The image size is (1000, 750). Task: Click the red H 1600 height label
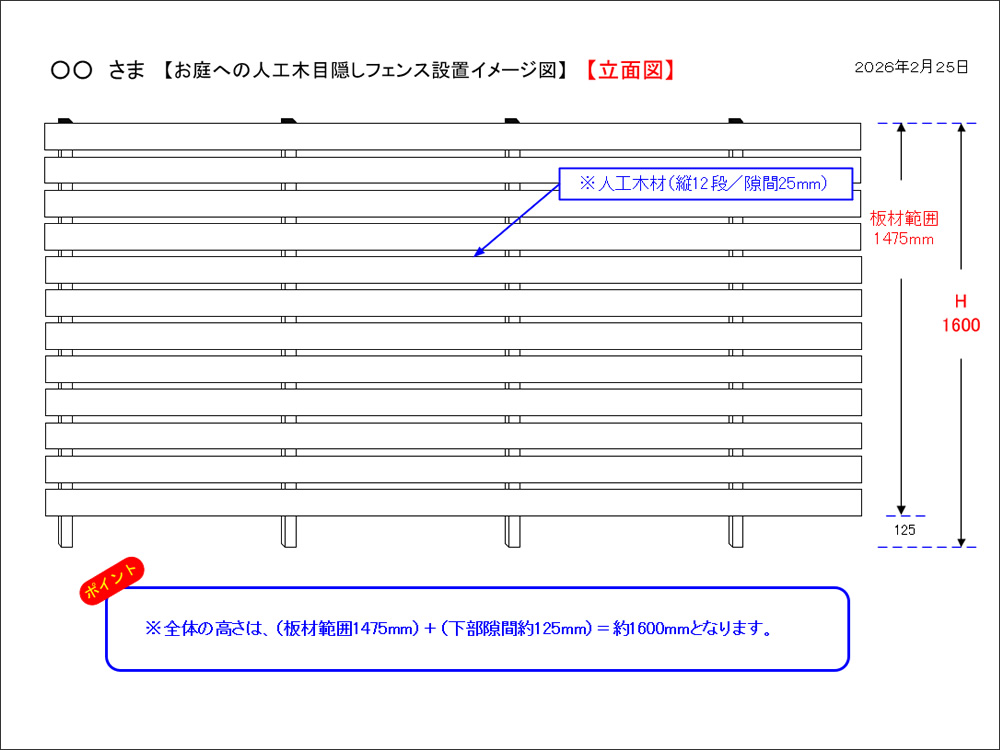coord(961,313)
